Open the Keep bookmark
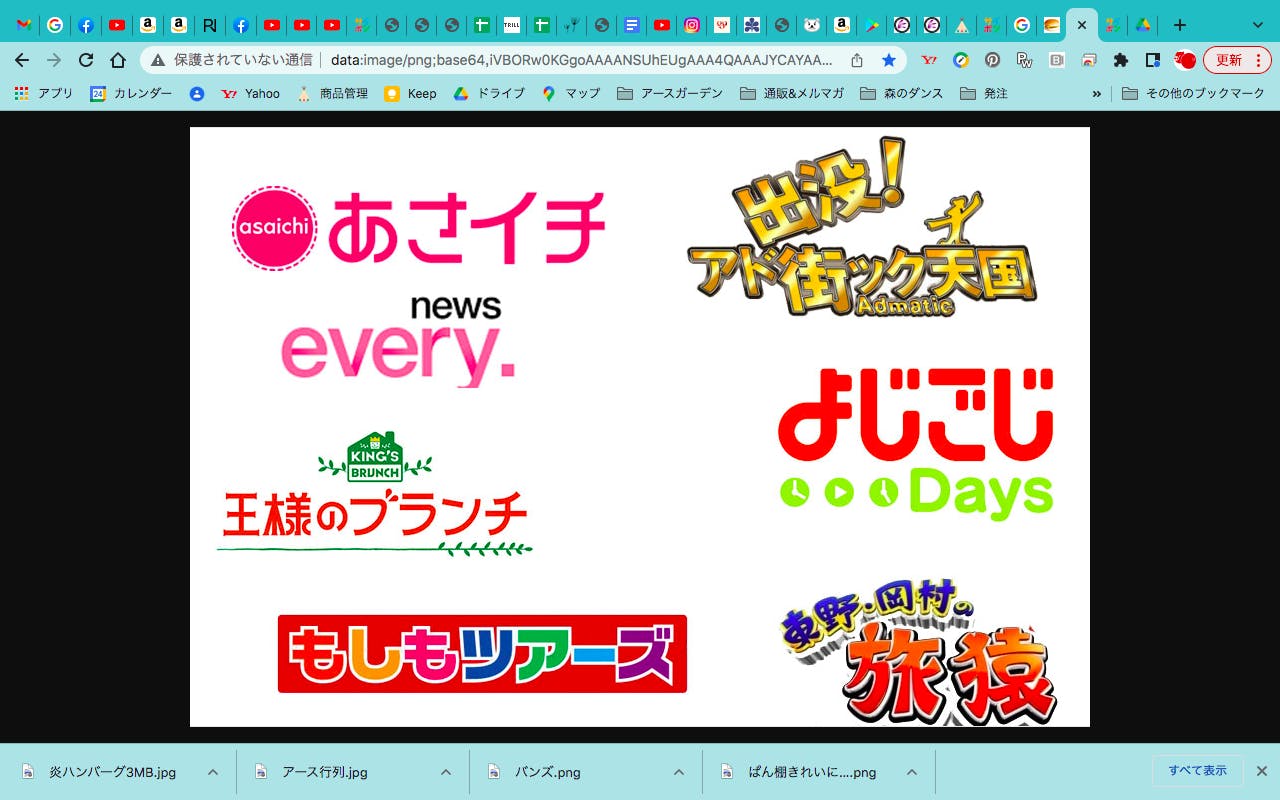The width and height of the screenshot is (1280, 800). pyautogui.click(x=410, y=93)
